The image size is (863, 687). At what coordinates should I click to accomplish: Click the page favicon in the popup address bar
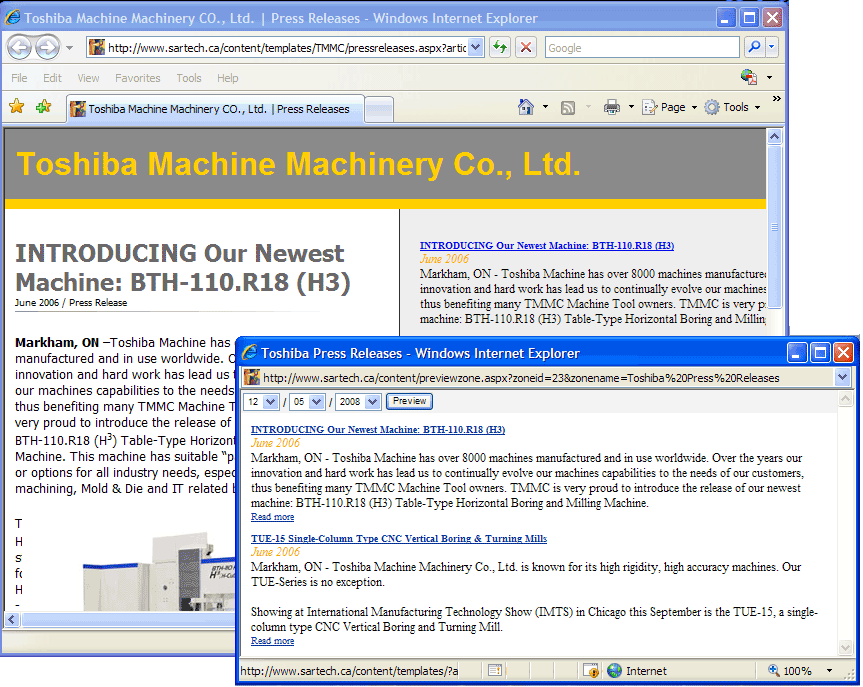(252, 378)
